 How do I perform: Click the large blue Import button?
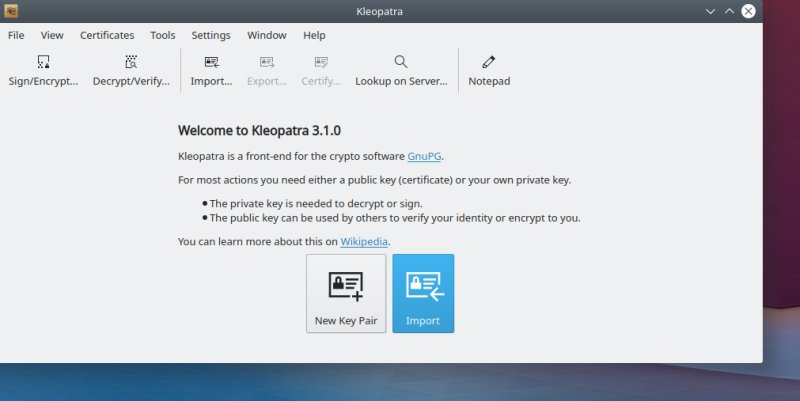[x=423, y=294]
